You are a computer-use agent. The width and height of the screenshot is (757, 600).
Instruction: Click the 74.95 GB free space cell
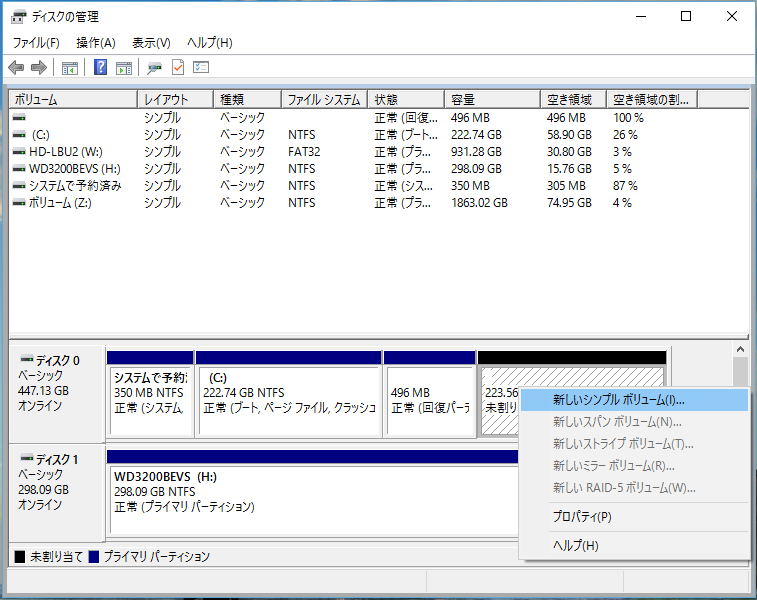[x=569, y=203]
